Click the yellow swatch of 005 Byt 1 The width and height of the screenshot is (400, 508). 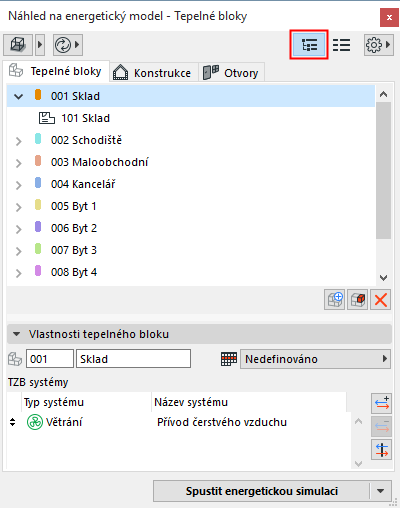[x=38, y=205]
